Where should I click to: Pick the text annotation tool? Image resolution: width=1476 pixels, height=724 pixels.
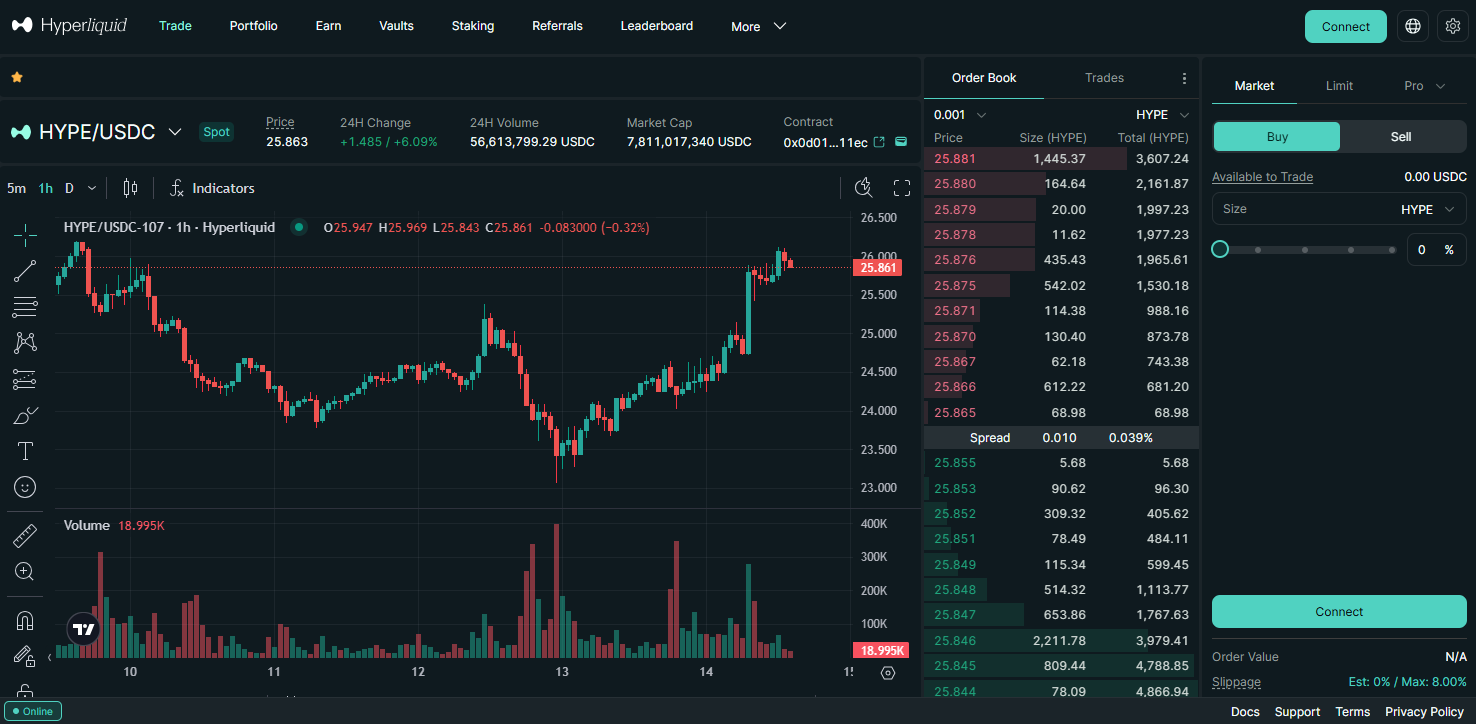tap(25, 451)
